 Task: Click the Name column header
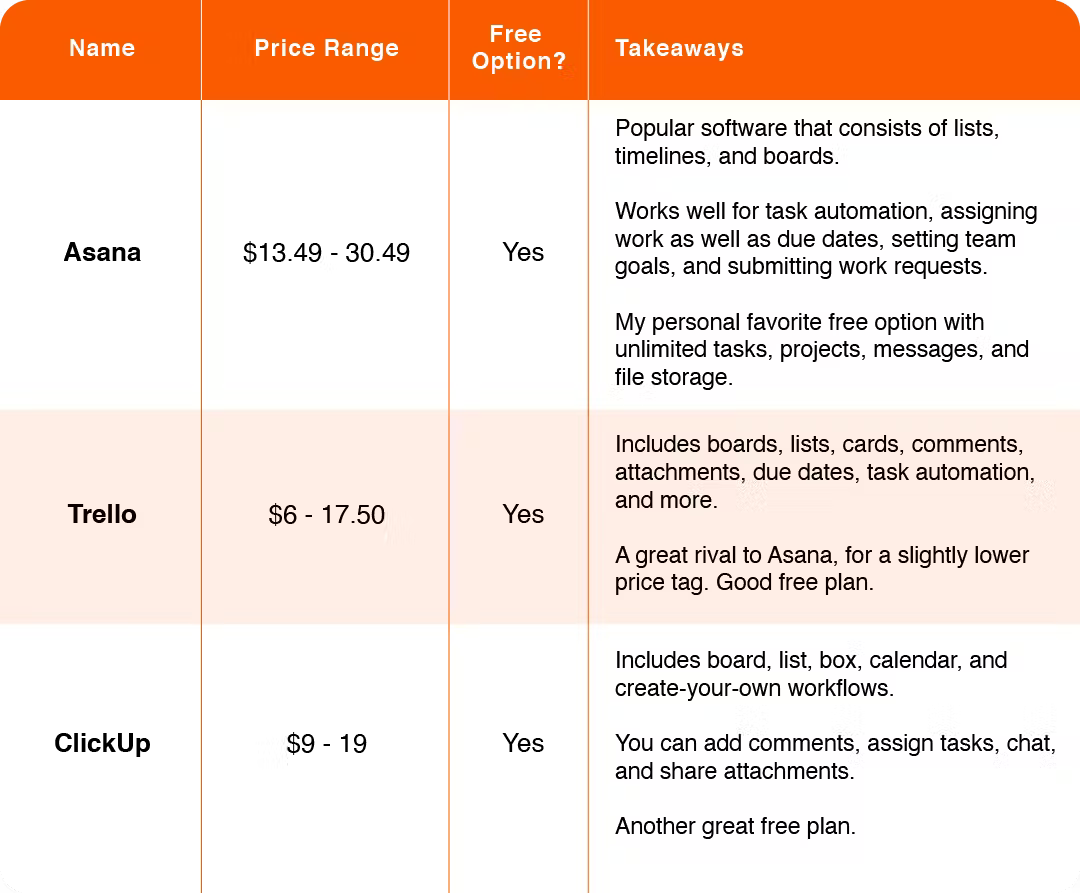[x=102, y=48]
